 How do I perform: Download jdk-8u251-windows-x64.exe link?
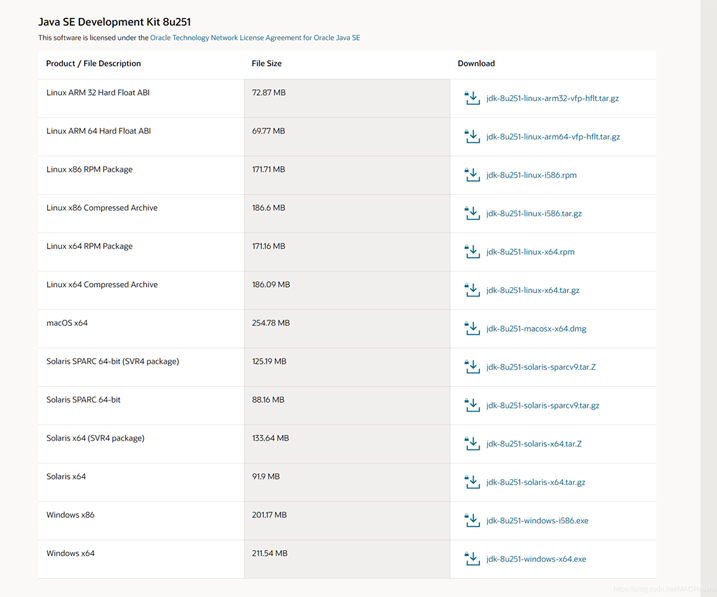[535, 559]
